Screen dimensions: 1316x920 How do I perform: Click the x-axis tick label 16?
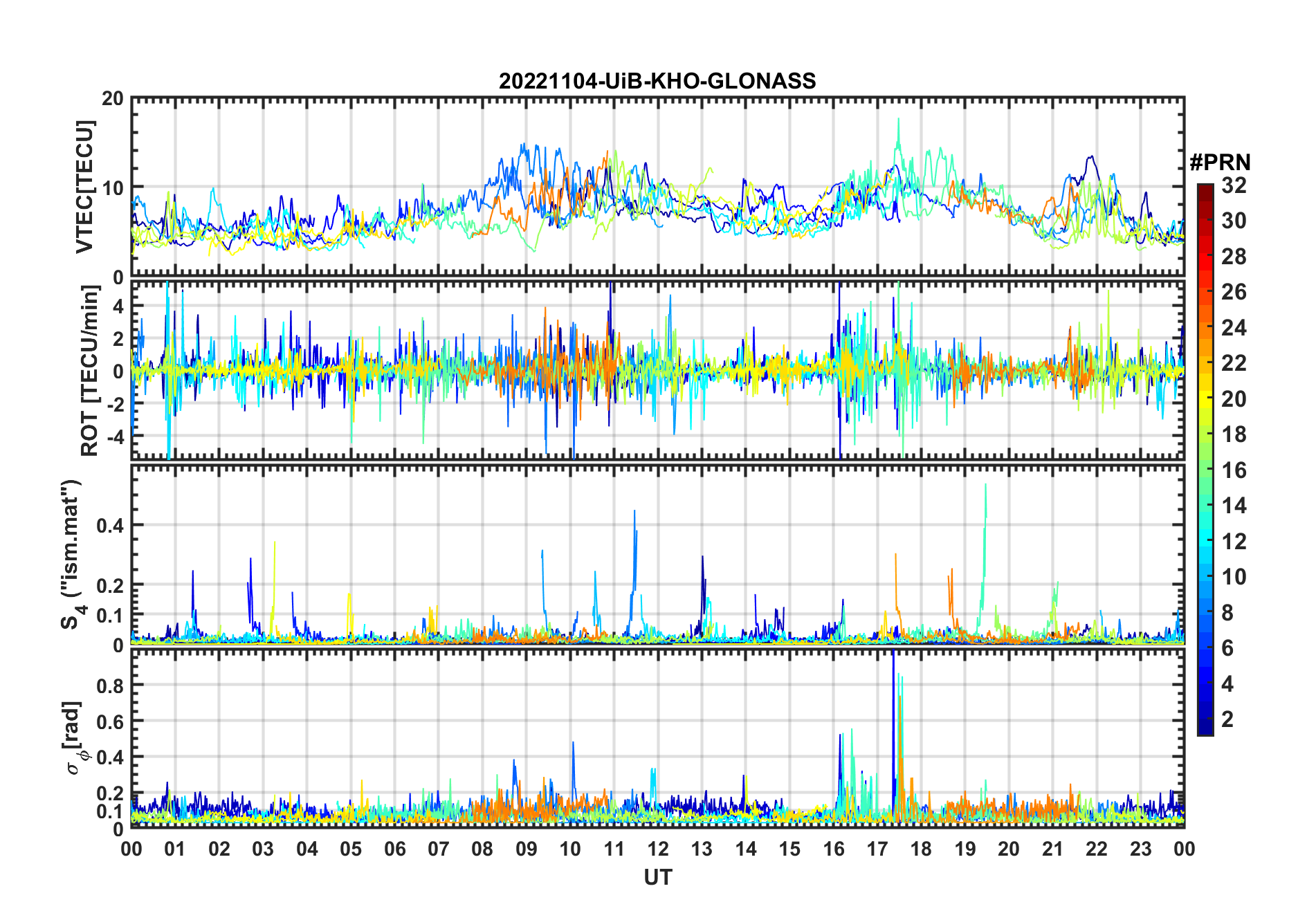pyautogui.click(x=834, y=849)
